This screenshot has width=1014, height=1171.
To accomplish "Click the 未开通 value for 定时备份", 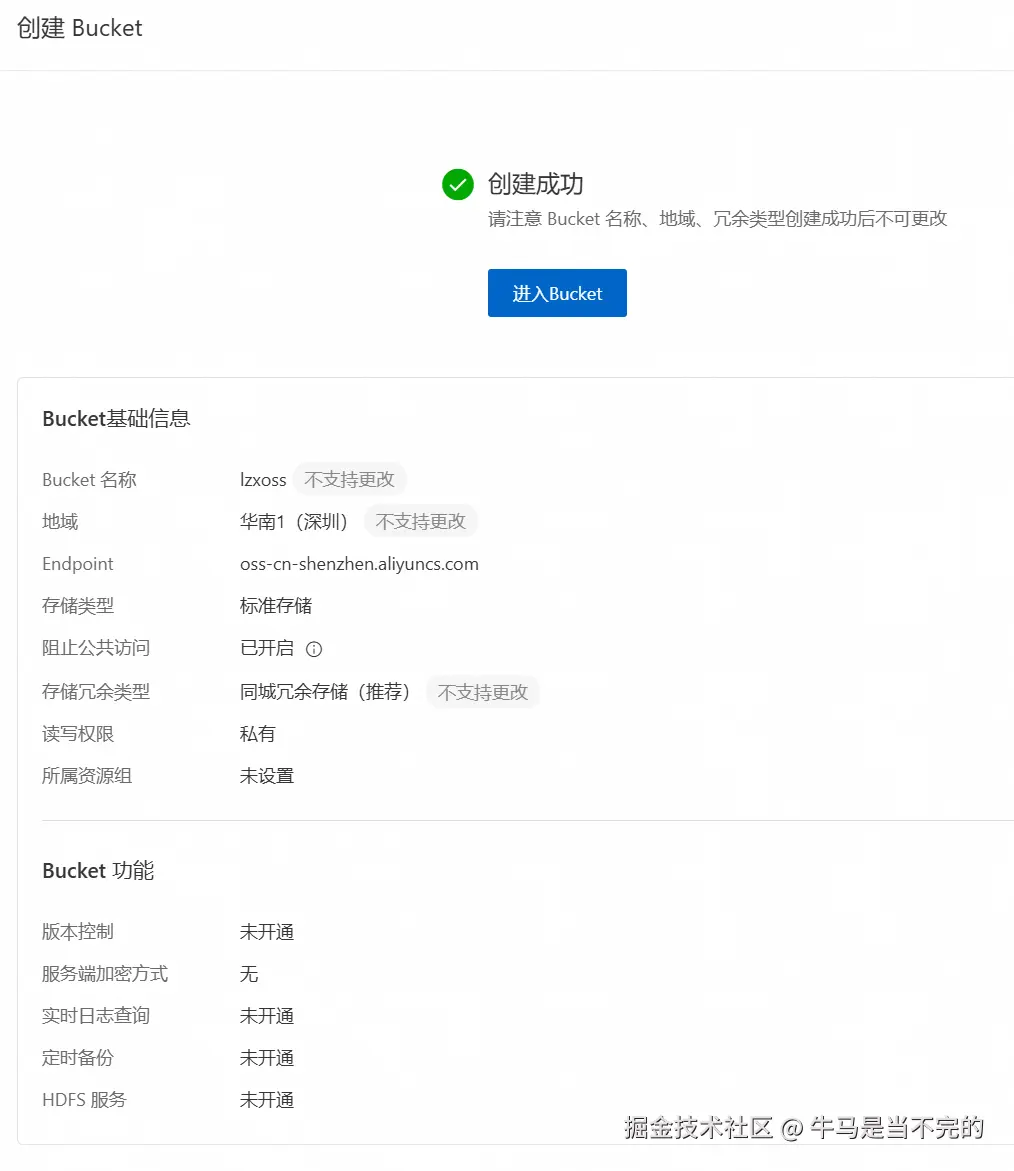I will point(267,1057).
